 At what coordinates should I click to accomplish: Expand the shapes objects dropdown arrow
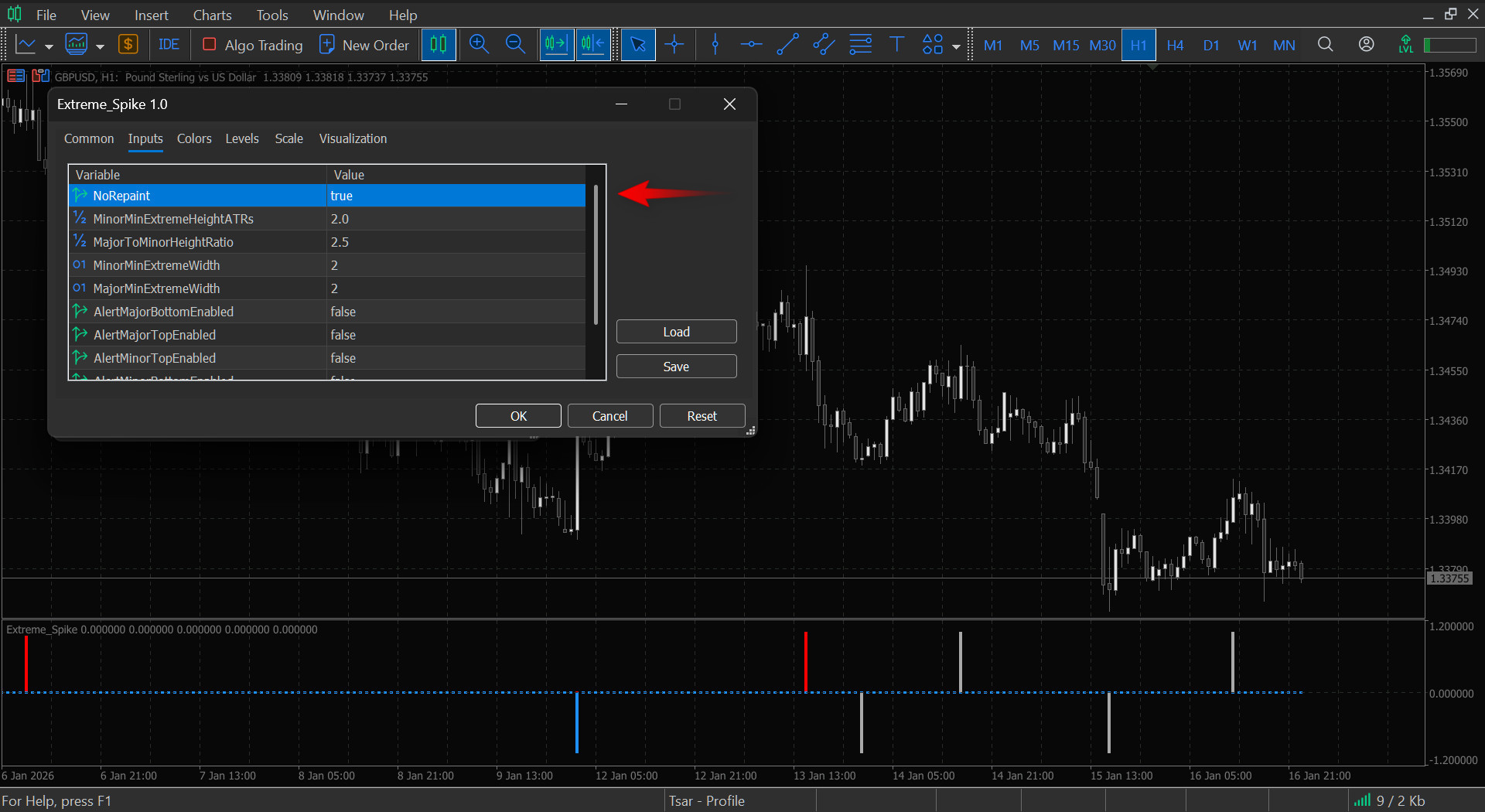tap(956, 46)
